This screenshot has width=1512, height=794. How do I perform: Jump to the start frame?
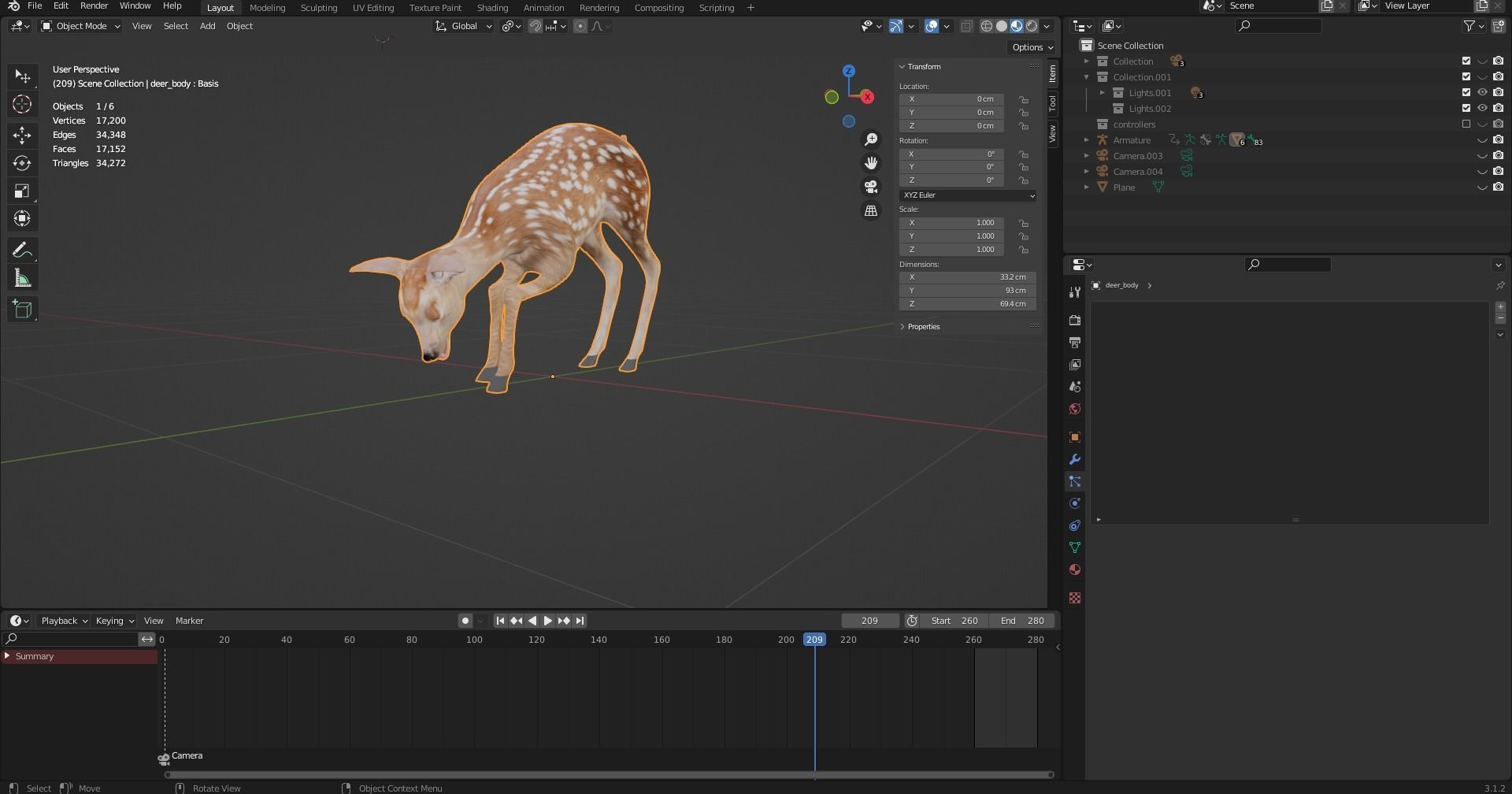(x=500, y=621)
